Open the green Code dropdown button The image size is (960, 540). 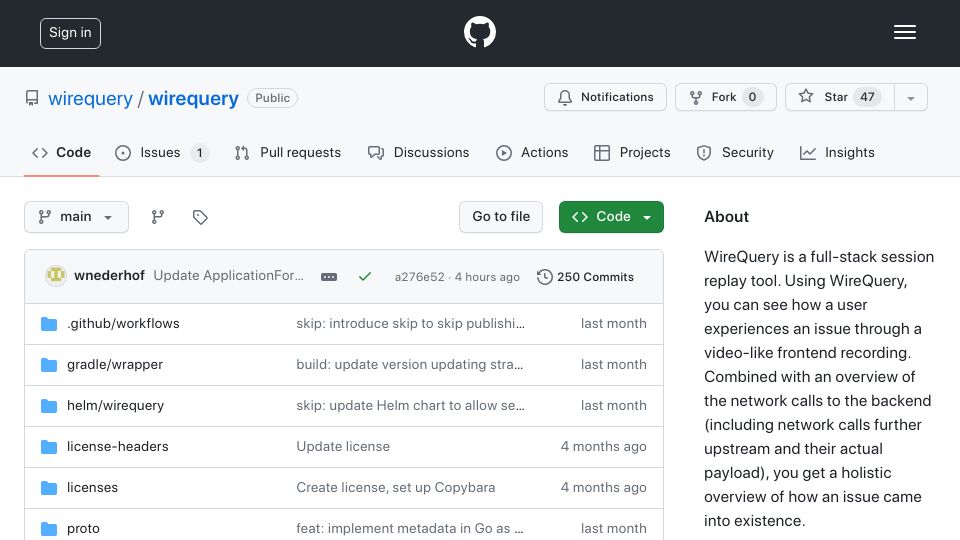click(611, 217)
